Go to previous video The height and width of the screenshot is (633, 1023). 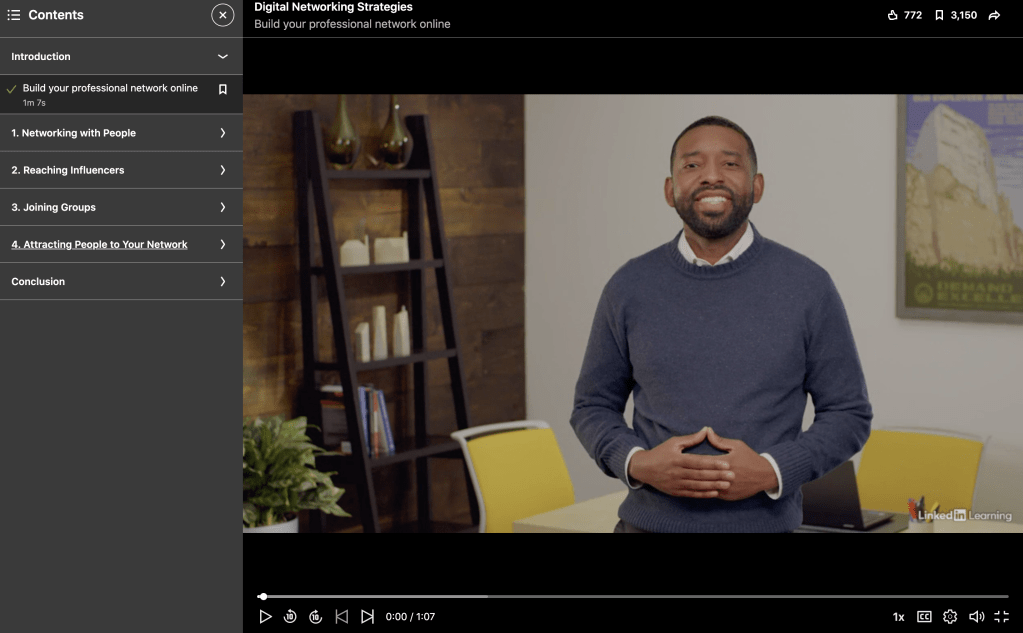341,617
